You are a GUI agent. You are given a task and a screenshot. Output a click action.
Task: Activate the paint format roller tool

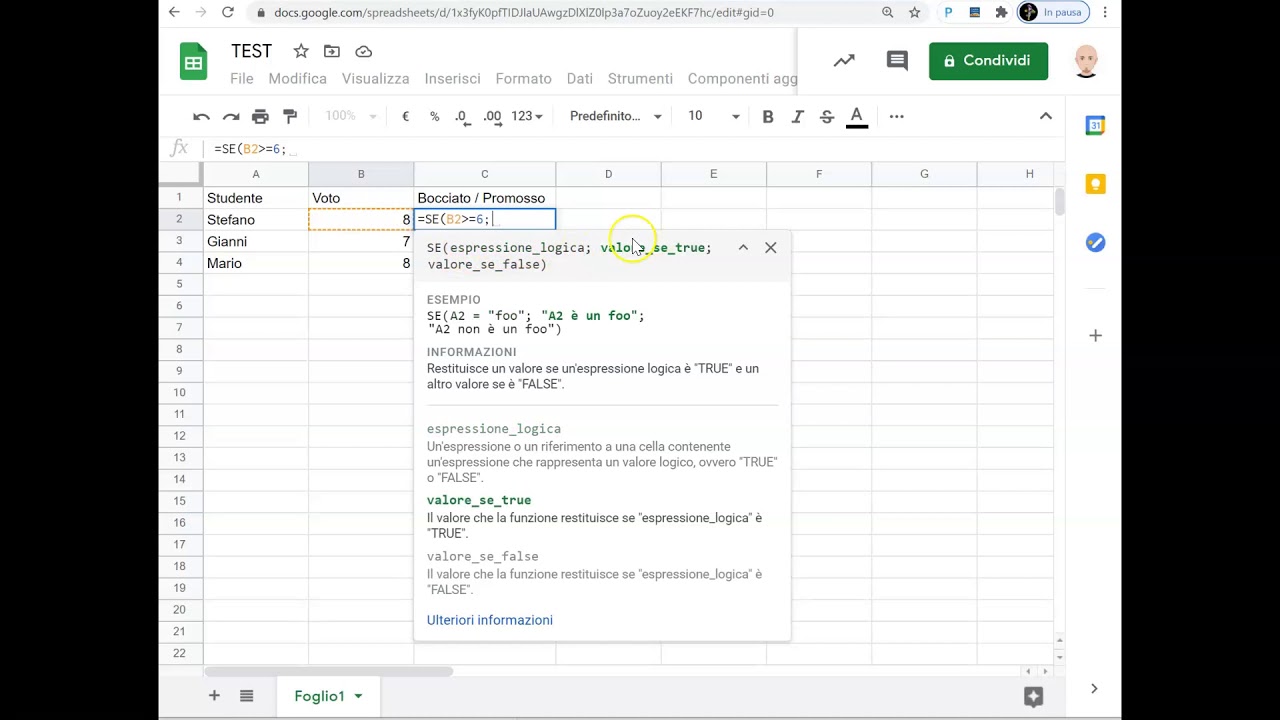[x=290, y=116]
